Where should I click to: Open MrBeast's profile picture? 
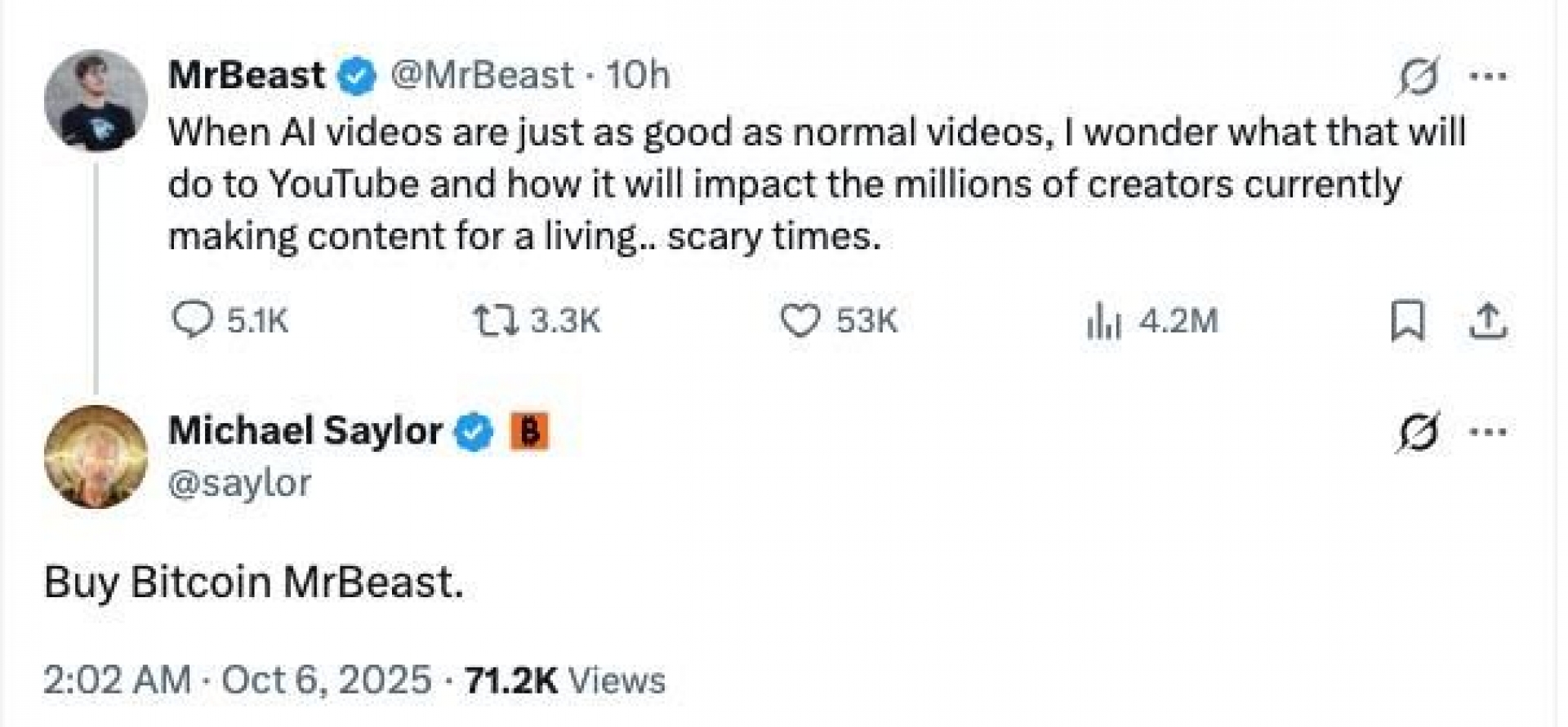[x=96, y=100]
